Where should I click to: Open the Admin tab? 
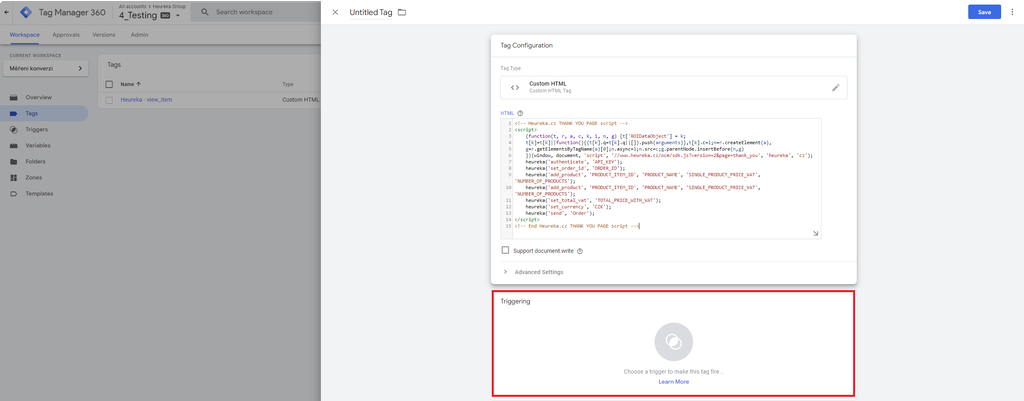139,35
